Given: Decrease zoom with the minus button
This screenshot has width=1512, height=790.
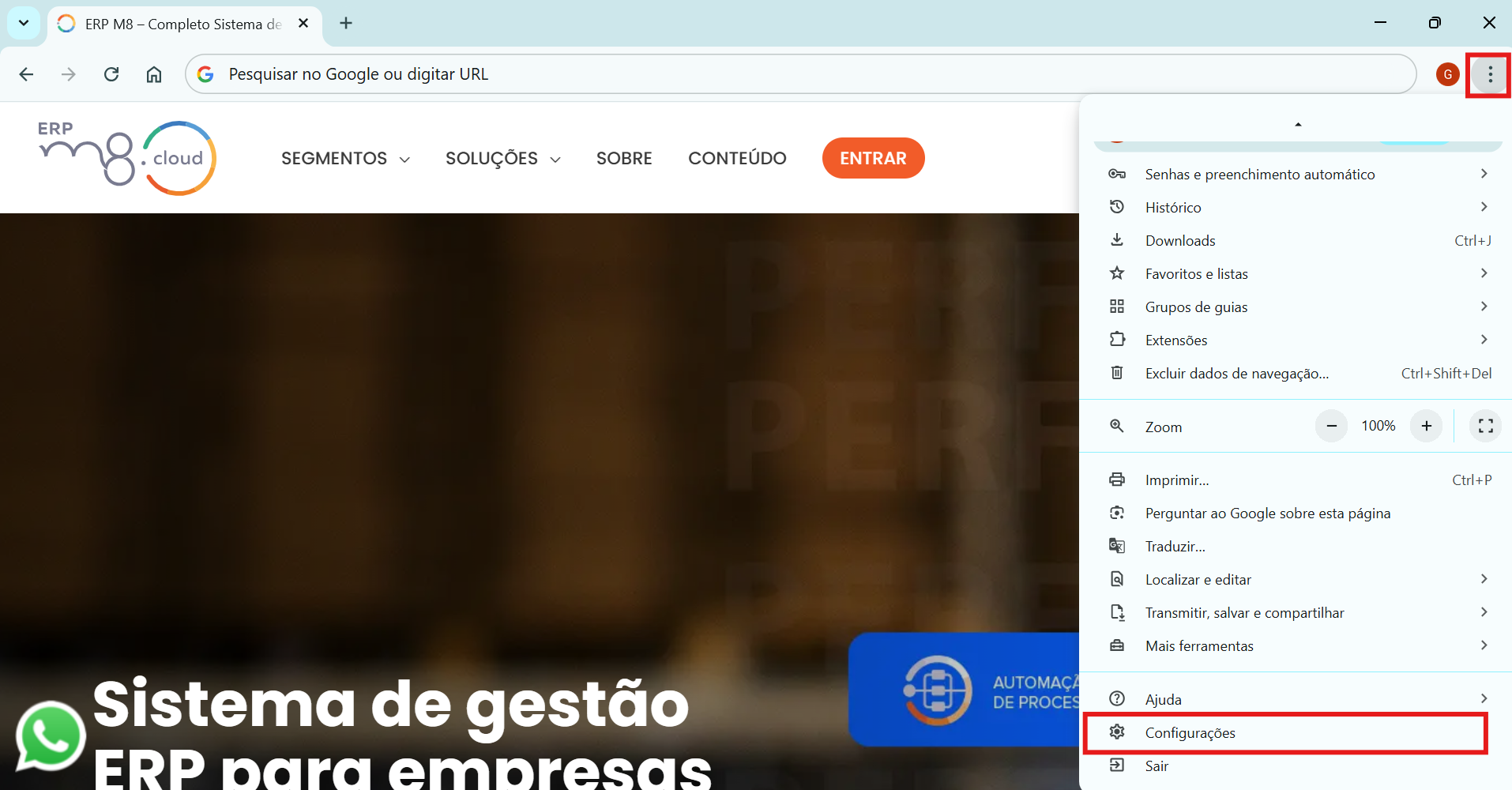Looking at the screenshot, I should [1331, 426].
